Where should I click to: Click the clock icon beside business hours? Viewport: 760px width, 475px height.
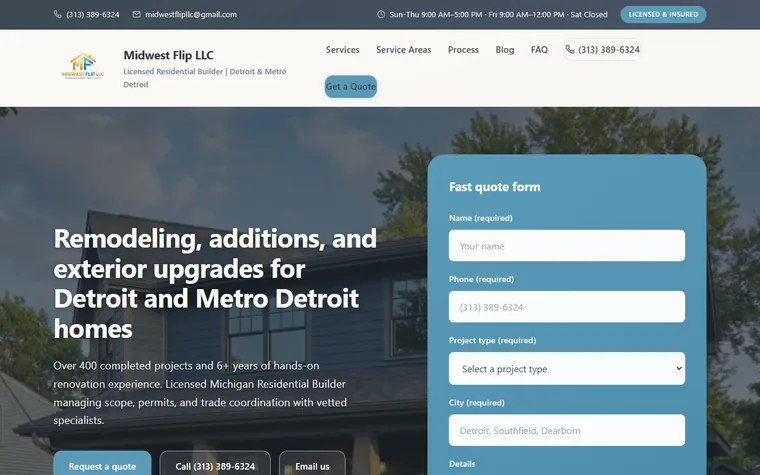pyautogui.click(x=381, y=15)
